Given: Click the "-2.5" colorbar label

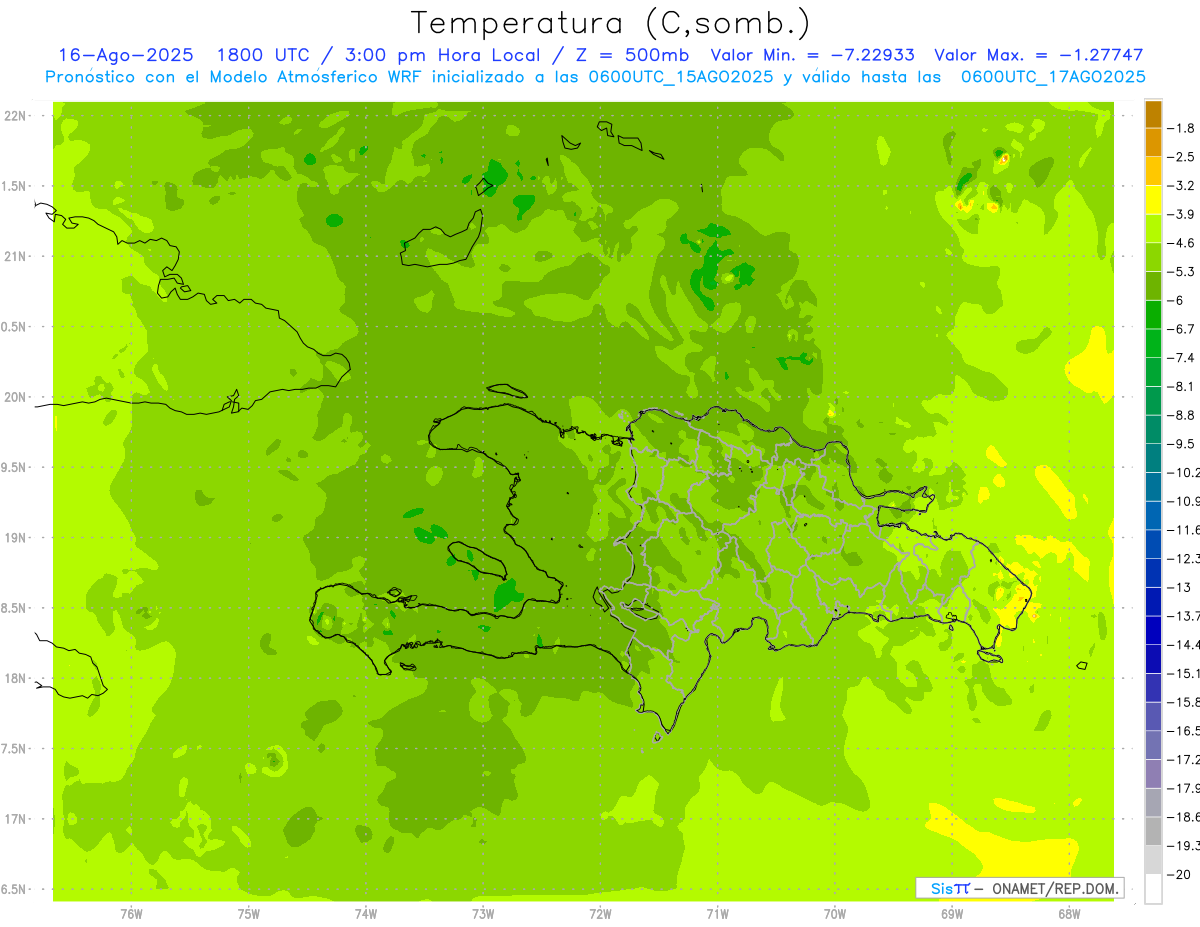Looking at the screenshot, I should pos(1183,157).
